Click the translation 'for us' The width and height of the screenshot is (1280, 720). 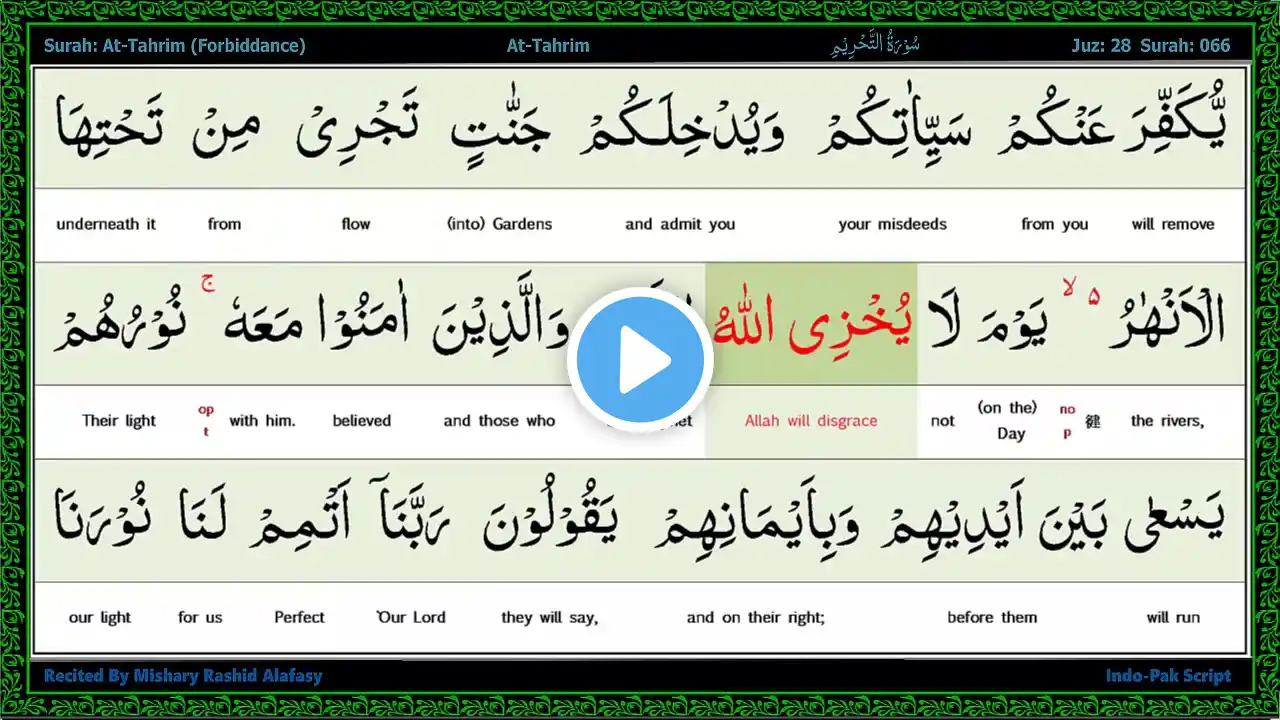200,617
